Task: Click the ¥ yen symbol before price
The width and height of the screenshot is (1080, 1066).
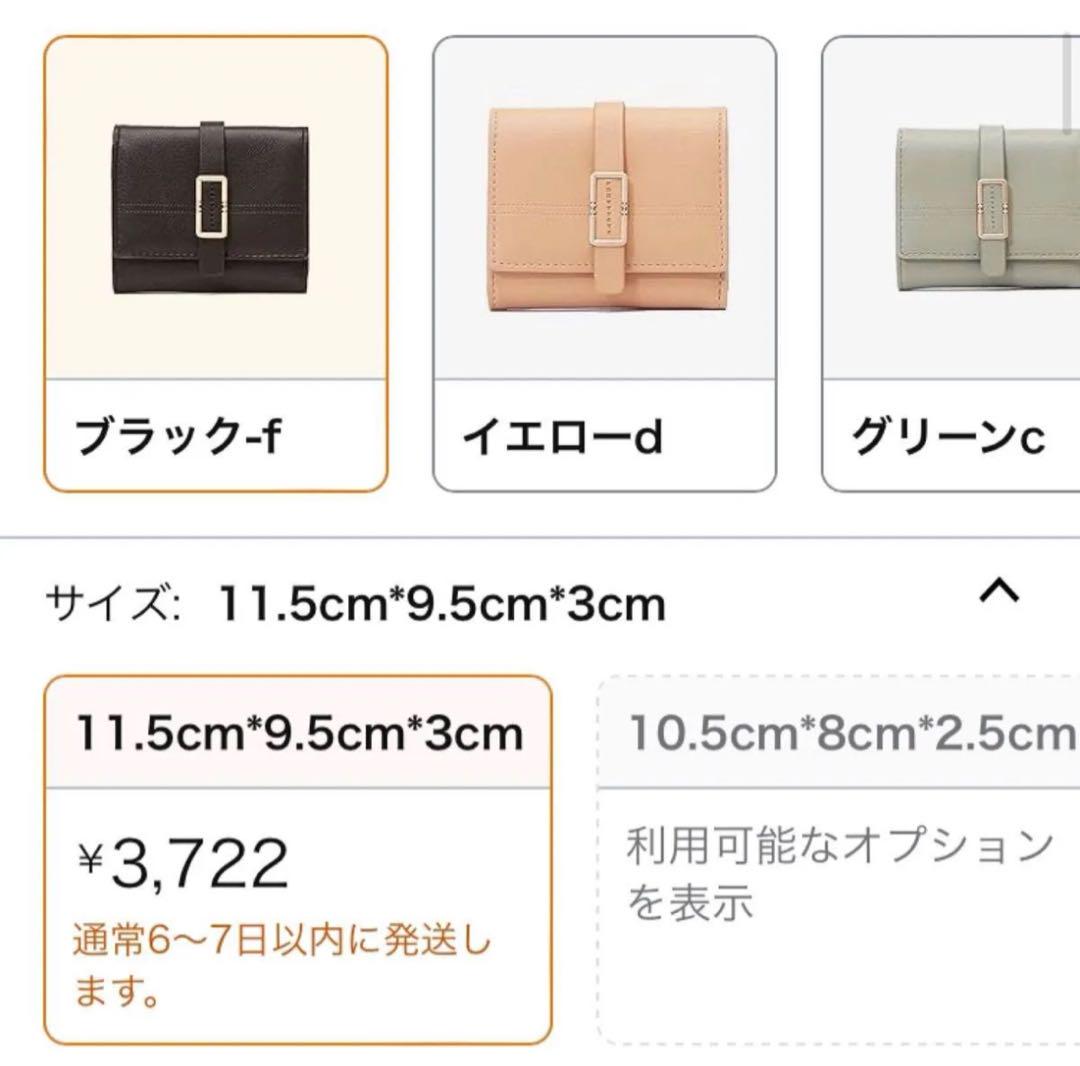Action: click(x=90, y=858)
